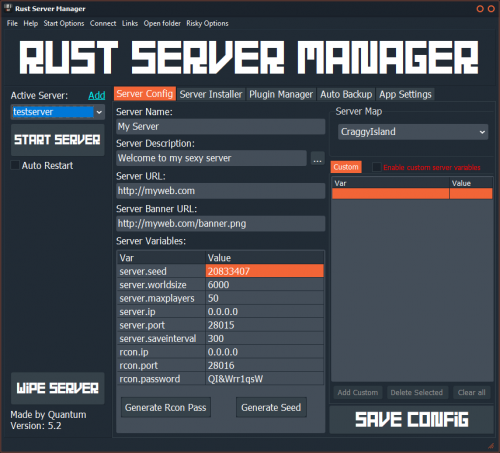Select the server.worldsize value 6000
This screenshot has width=500, height=453.
[265, 285]
